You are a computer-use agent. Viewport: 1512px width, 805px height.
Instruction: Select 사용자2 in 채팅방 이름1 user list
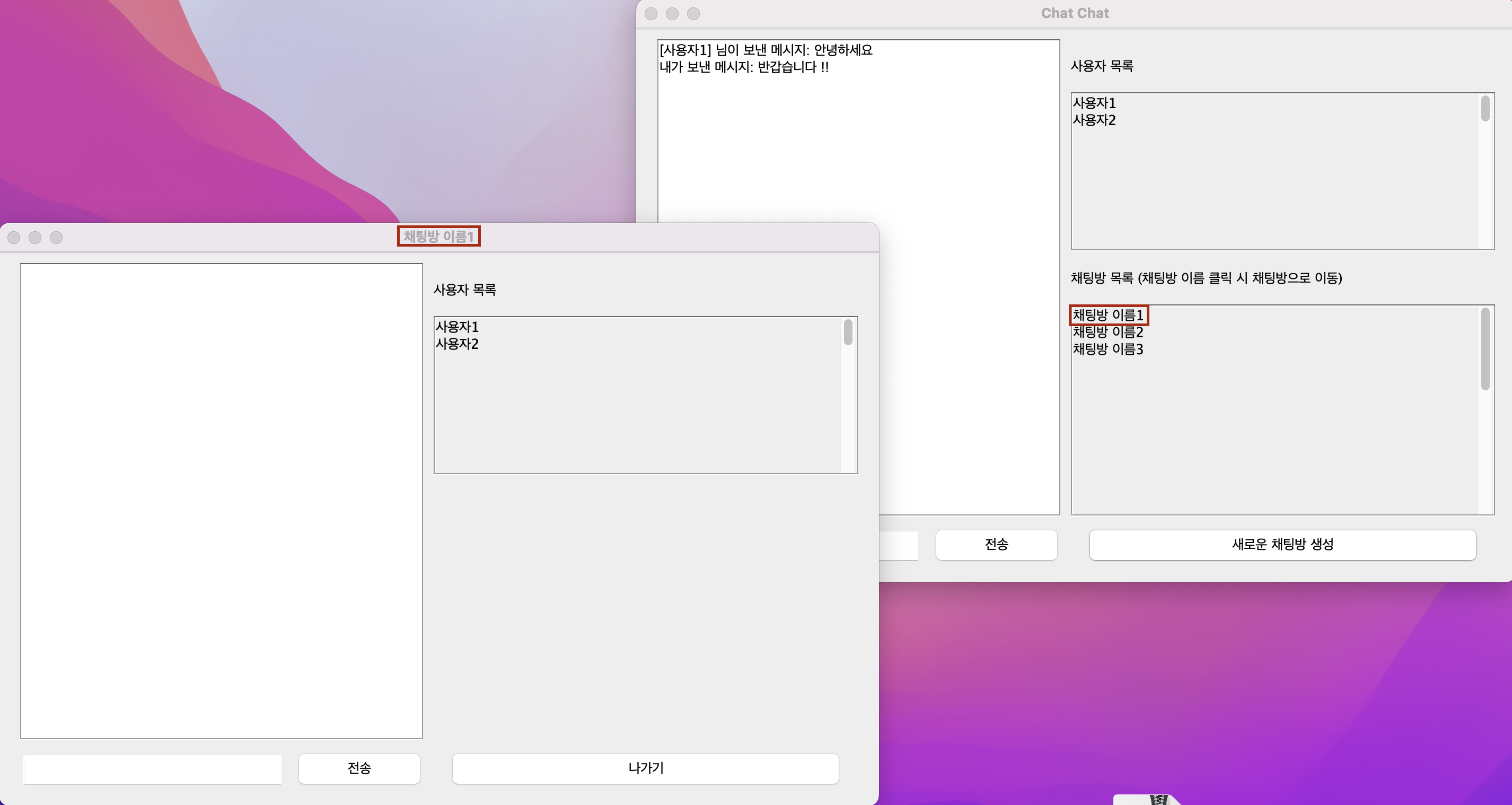pyautogui.click(x=456, y=344)
